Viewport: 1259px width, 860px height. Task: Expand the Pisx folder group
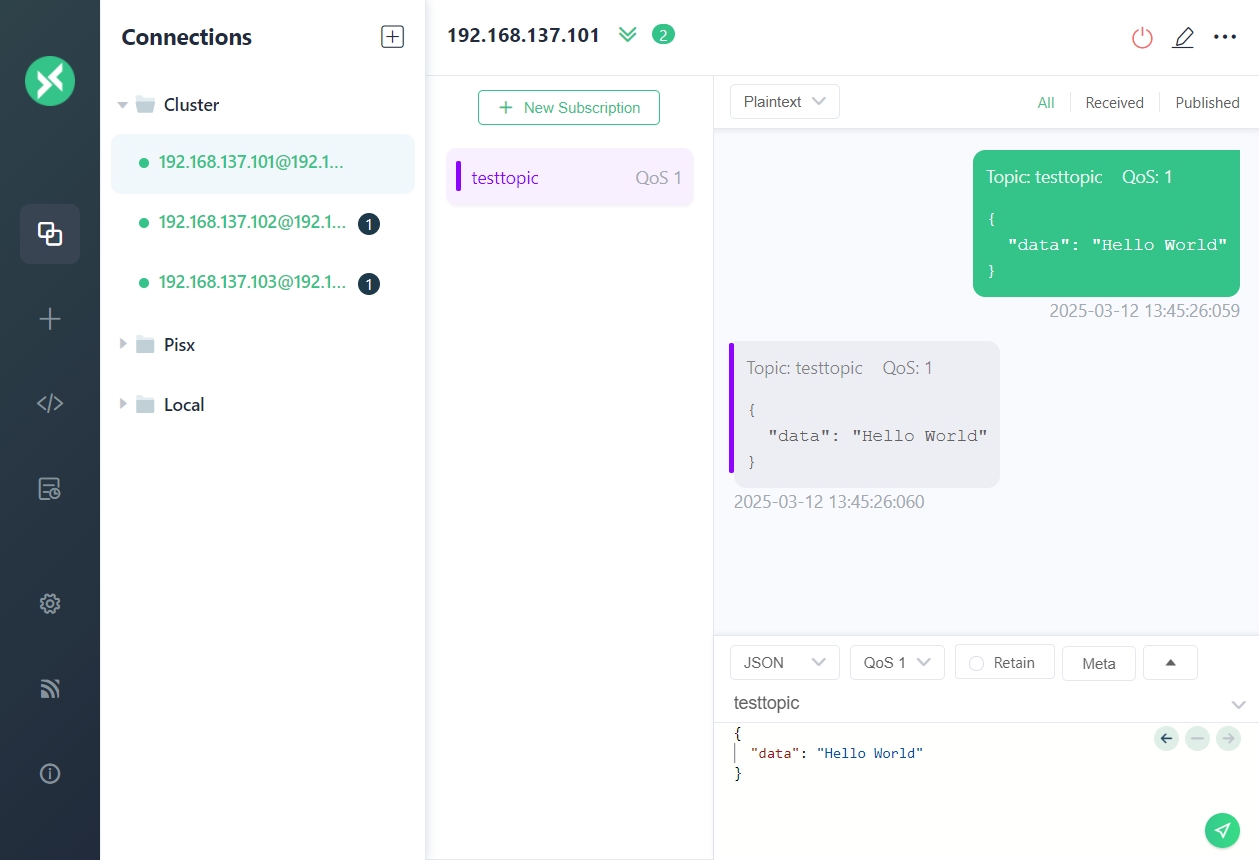point(123,344)
